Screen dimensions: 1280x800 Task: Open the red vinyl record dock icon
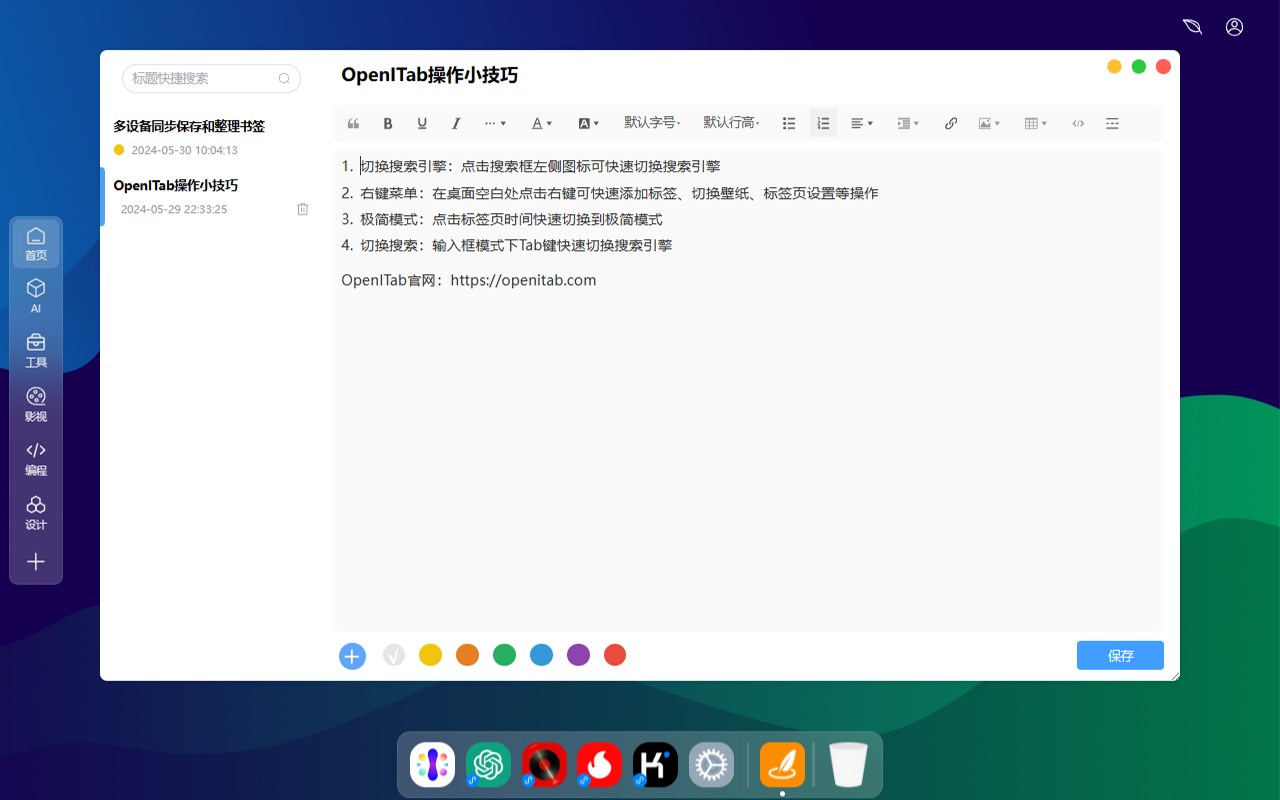(544, 765)
